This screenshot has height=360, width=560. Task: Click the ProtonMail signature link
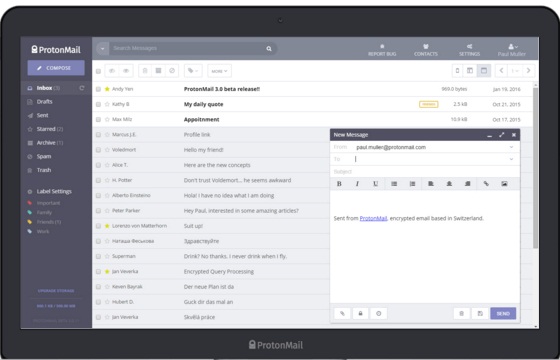click(x=373, y=218)
